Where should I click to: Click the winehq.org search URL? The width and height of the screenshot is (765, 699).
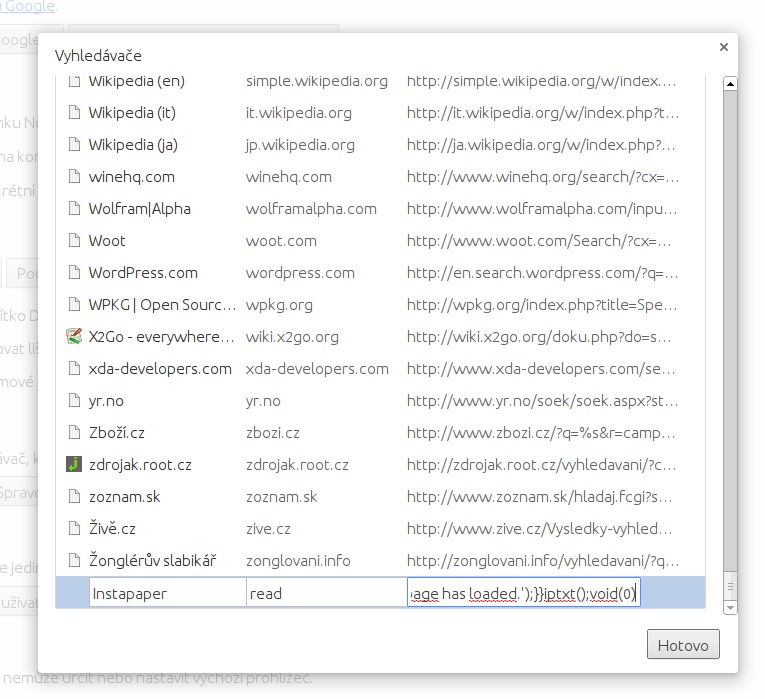point(543,177)
